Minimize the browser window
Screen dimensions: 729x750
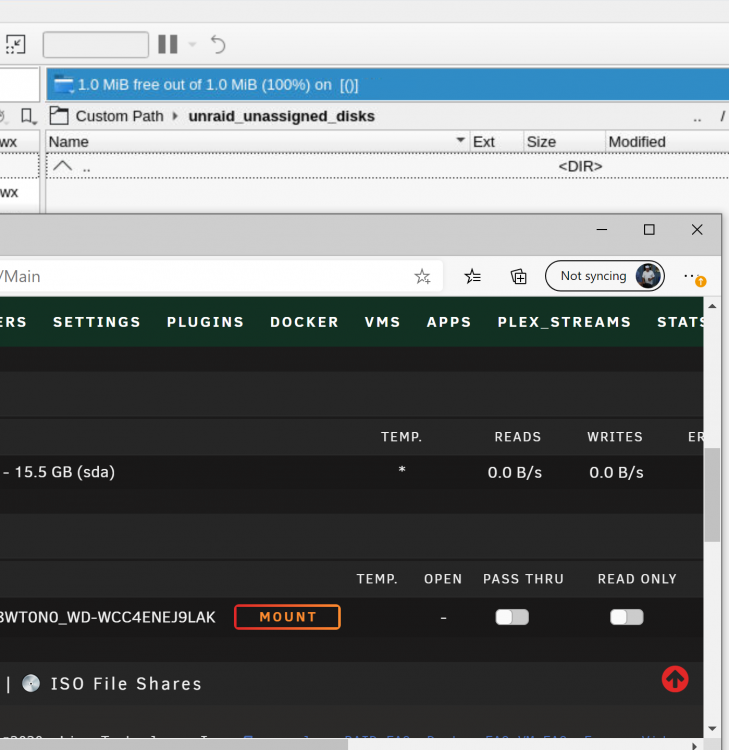pos(602,230)
